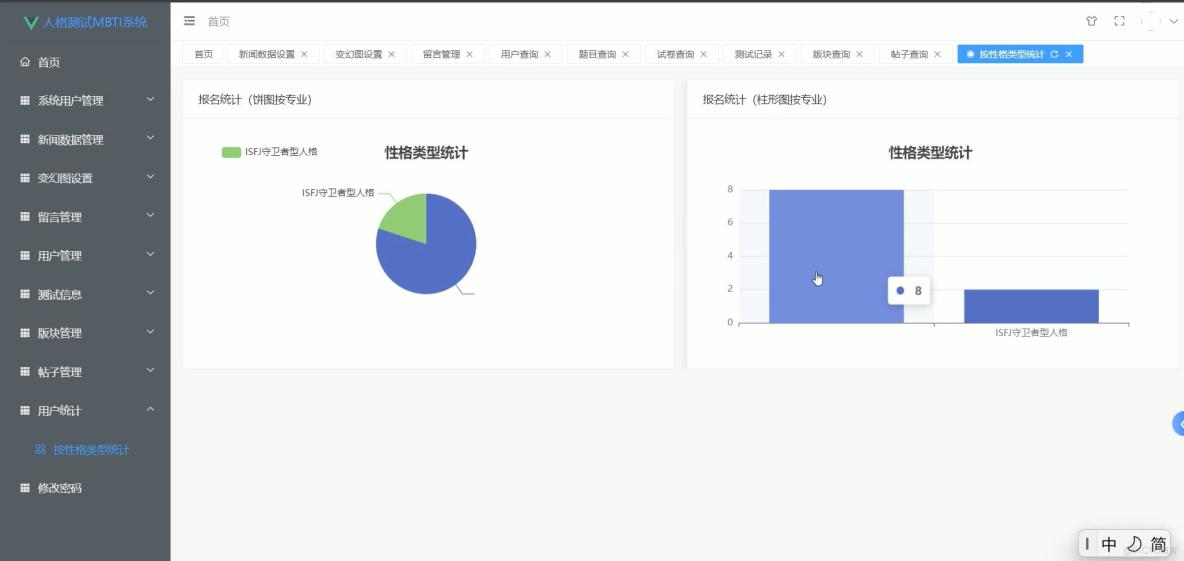
Task: Open the theme shirt icon in header
Action: pyautogui.click(x=1091, y=21)
